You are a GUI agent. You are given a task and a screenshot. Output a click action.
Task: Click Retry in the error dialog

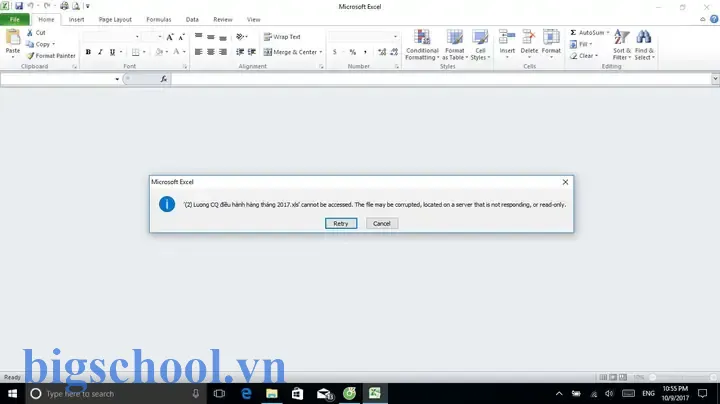[x=341, y=224]
